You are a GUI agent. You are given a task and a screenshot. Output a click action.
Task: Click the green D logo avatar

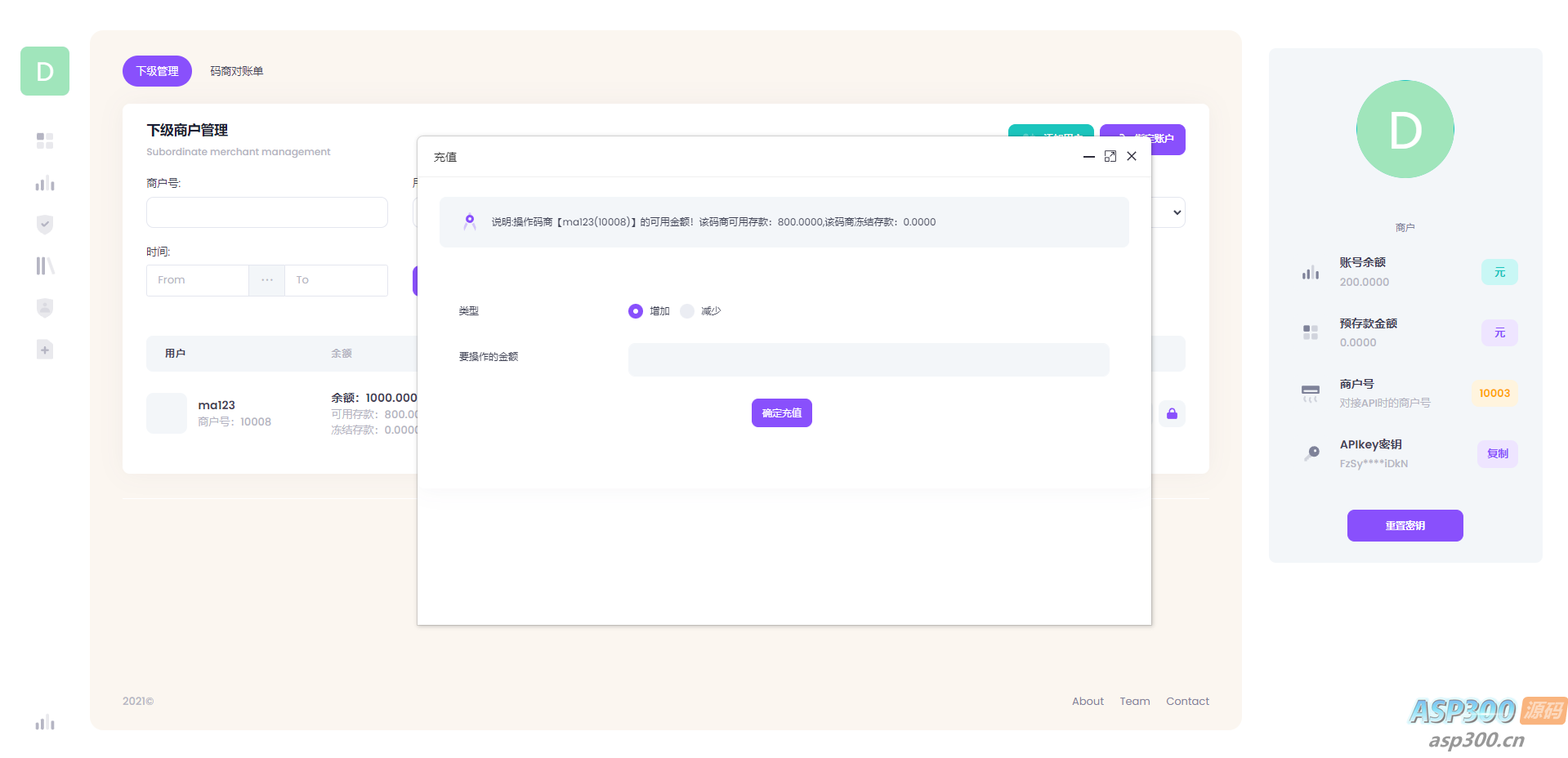[x=45, y=71]
